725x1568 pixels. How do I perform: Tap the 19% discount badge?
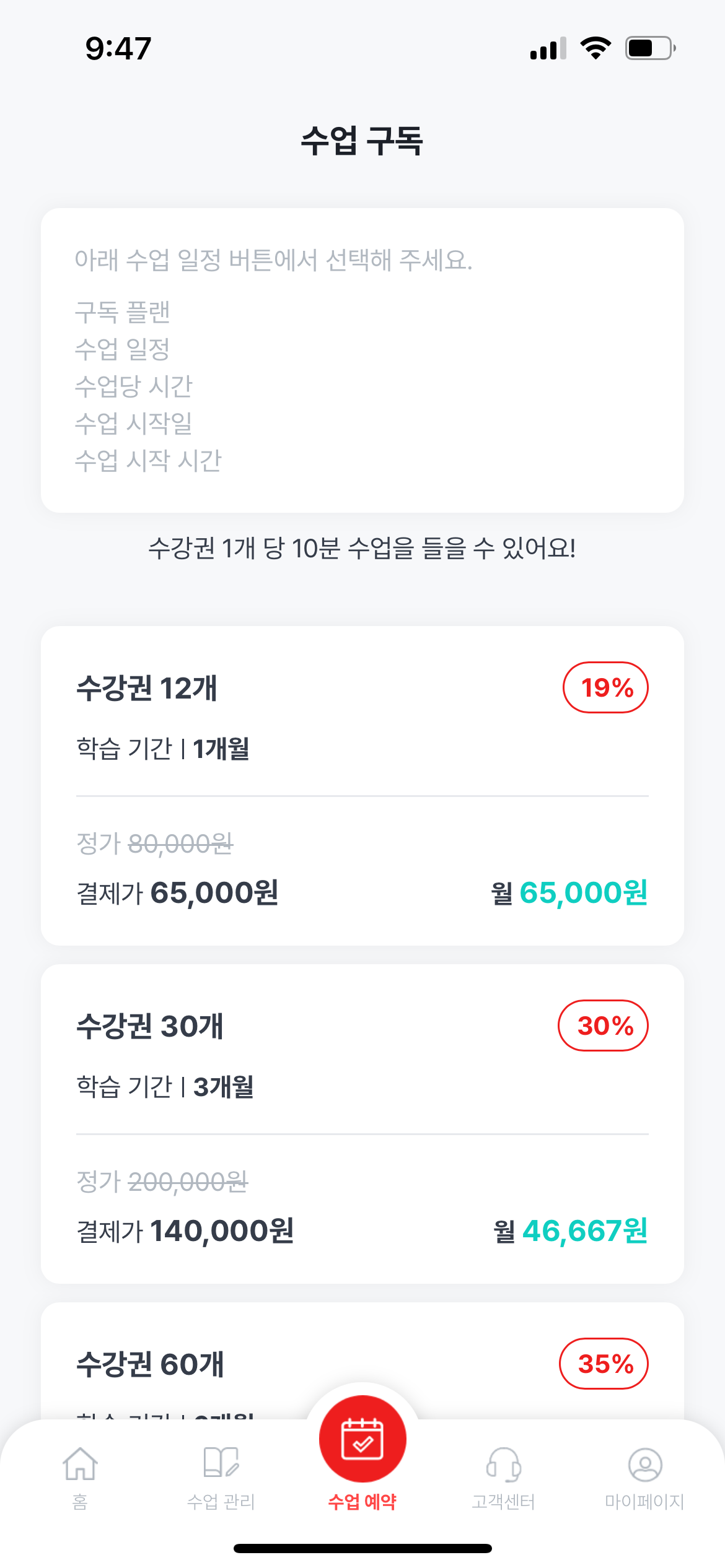coord(605,687)
